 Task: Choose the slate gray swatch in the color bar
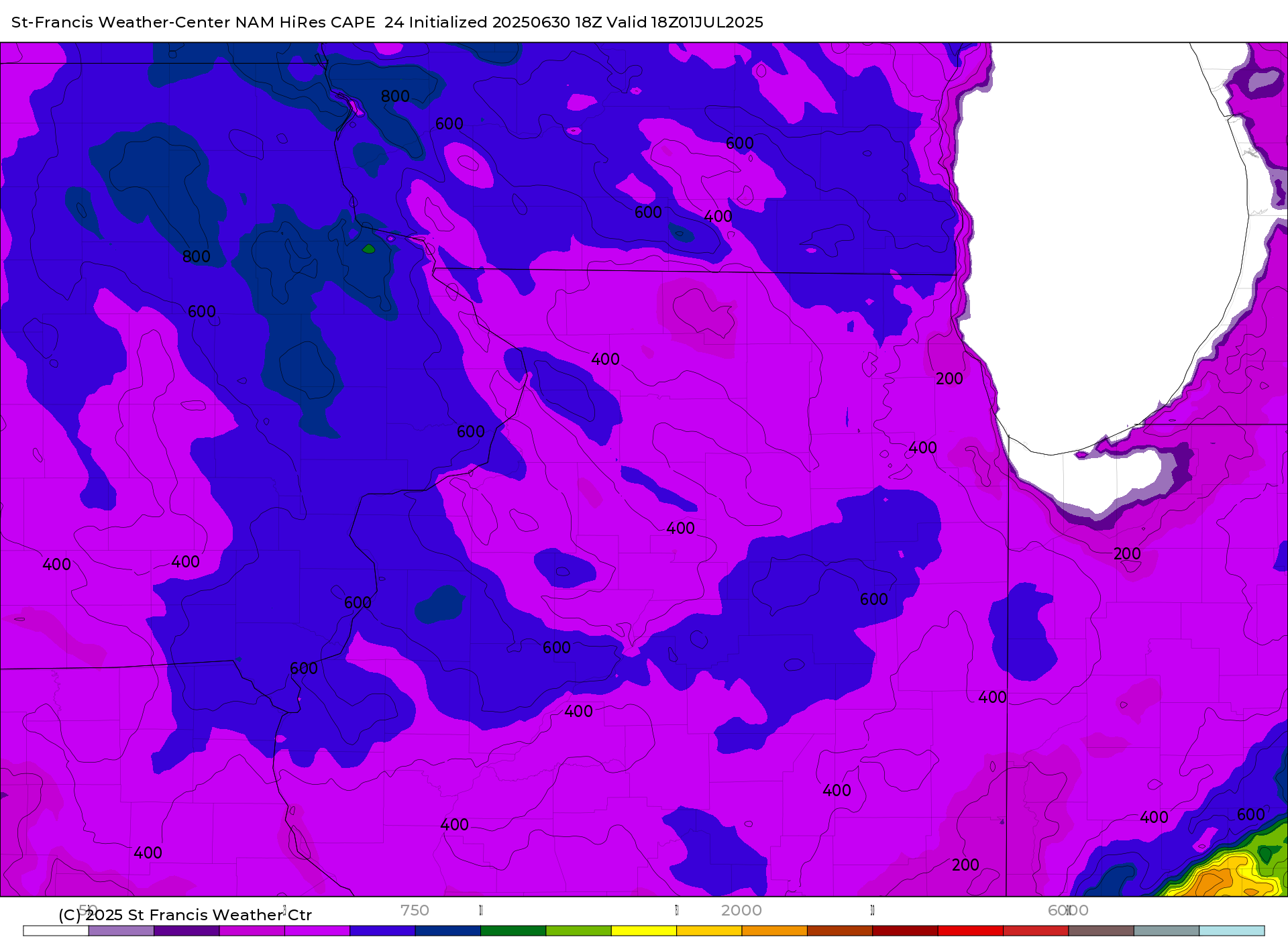point(1167,931)
